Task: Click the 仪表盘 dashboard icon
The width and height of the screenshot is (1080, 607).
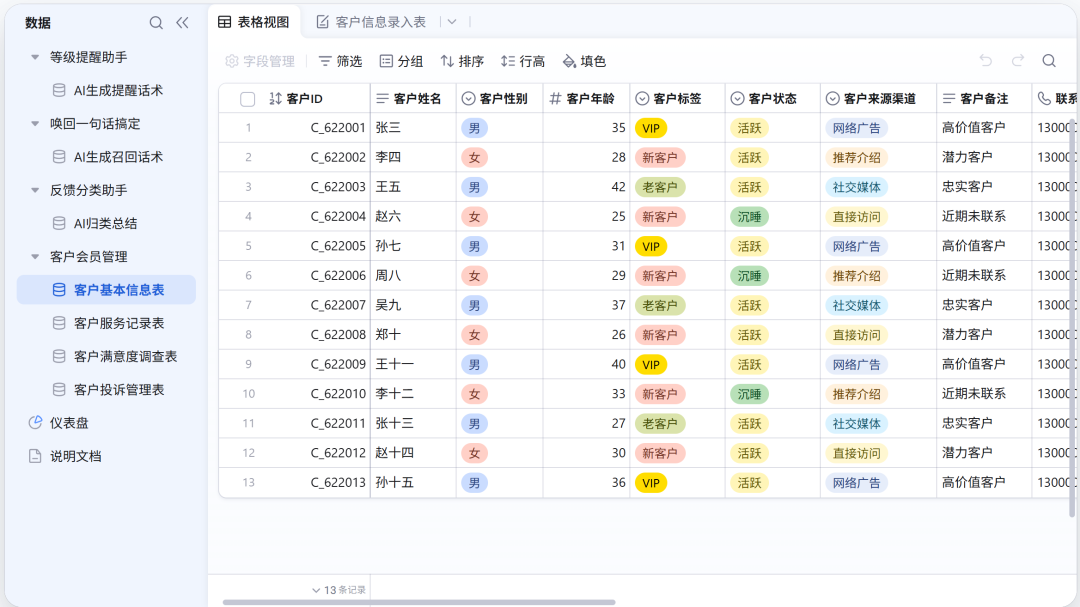Action: 35,422
